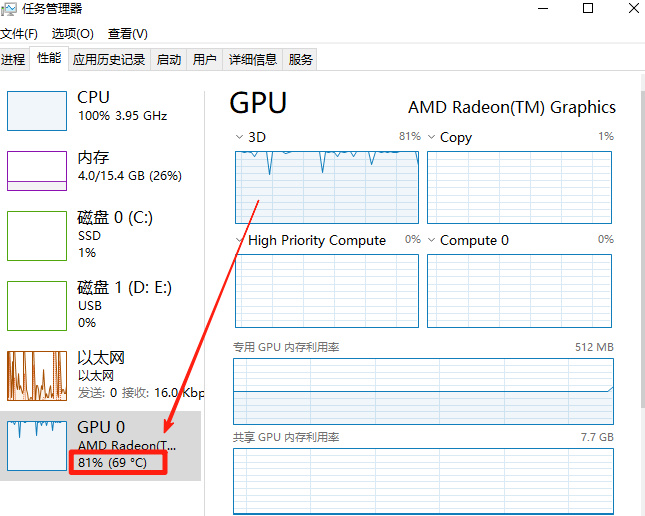Switch to the 应用历史记录 tab
Image resolution: width=645 pixels, height=516 pixels.
(109, 60)
